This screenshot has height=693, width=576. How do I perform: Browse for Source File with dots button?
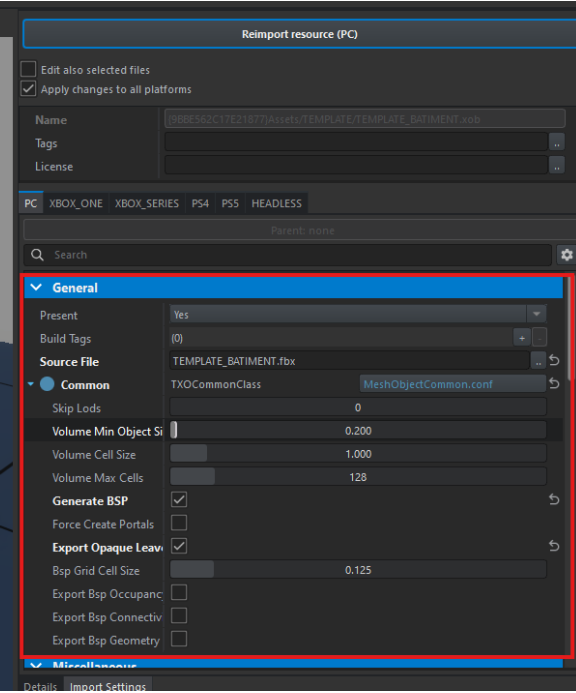pyautogui.click(x=538, y=362)
